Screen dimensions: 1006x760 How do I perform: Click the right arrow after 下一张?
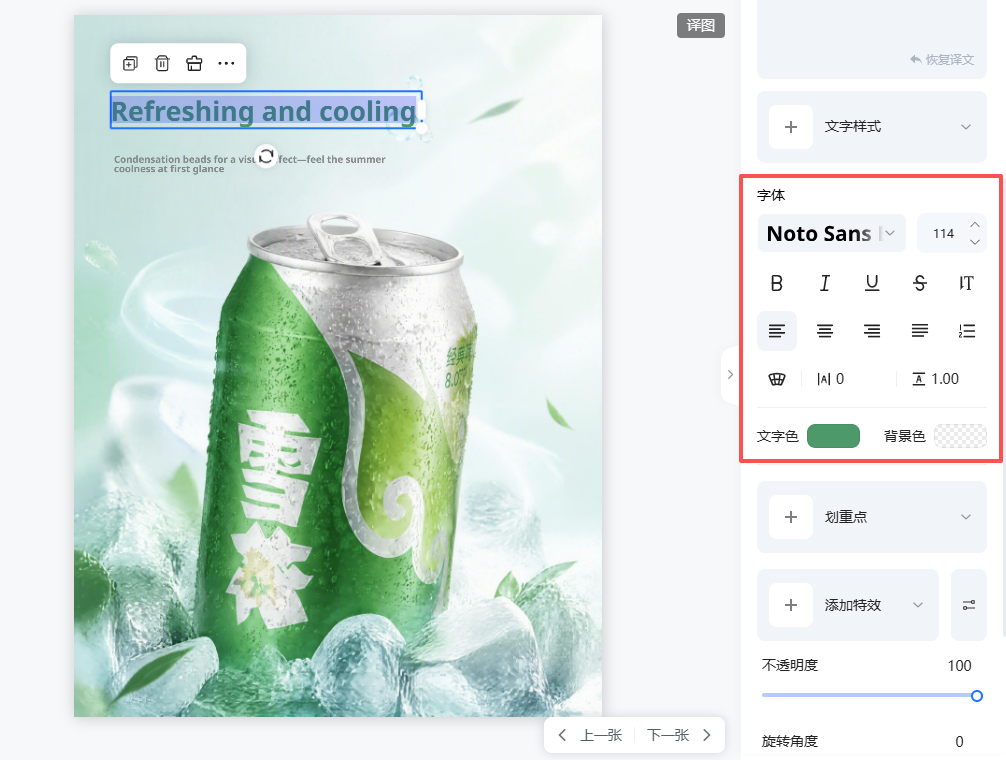[x=707, y=735]
